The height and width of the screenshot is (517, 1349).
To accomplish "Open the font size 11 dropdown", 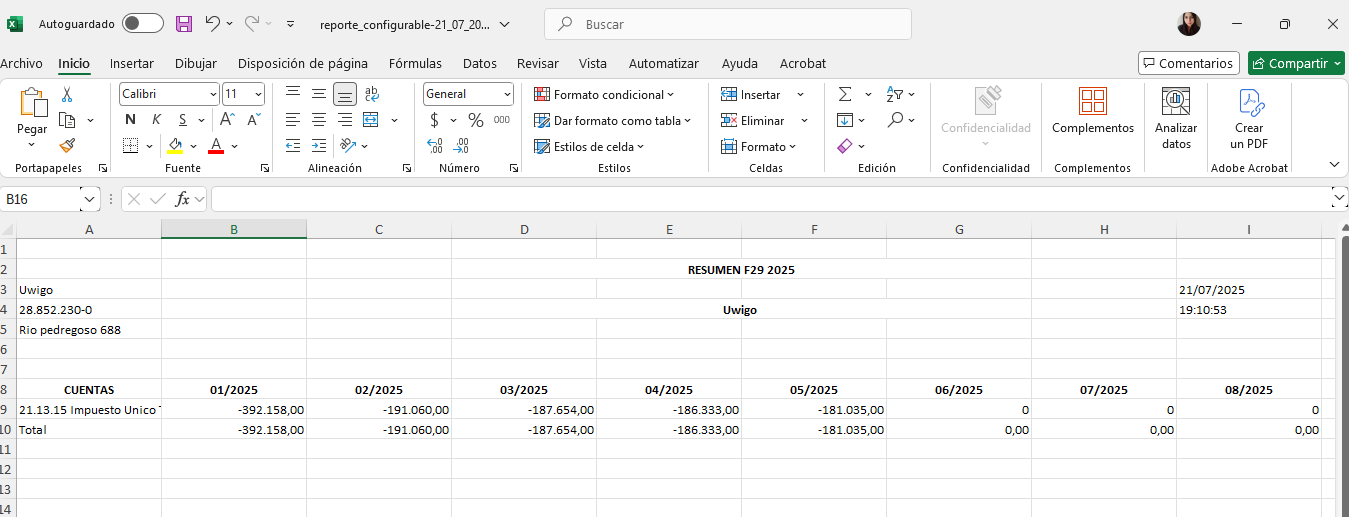I will tap(259, 94).
